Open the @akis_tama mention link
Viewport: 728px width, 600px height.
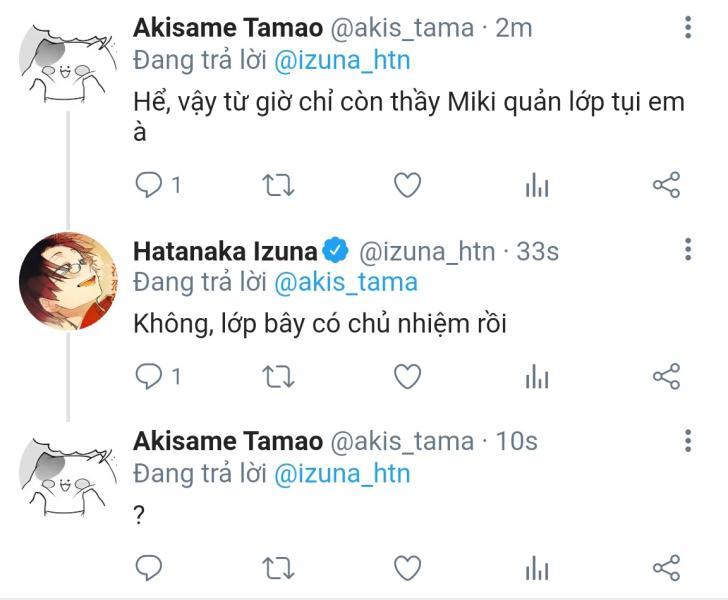(345, 282)
